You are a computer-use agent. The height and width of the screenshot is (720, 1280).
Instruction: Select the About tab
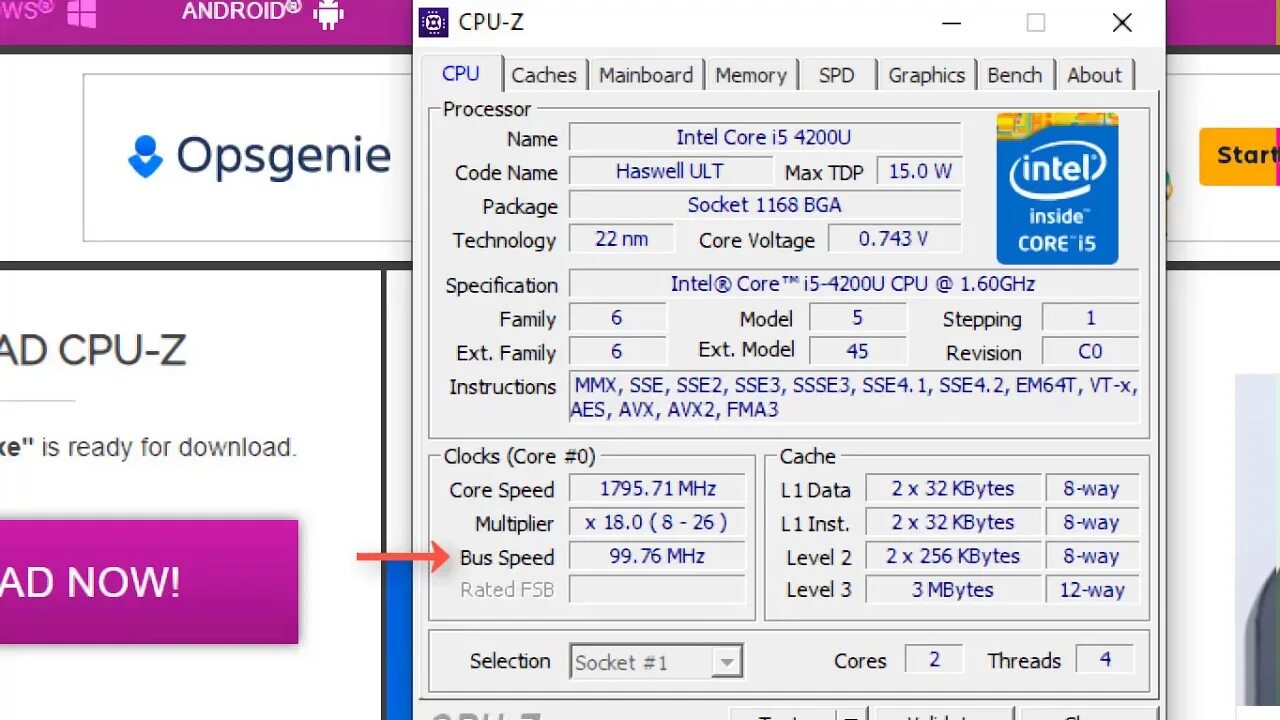point(1094,75)
